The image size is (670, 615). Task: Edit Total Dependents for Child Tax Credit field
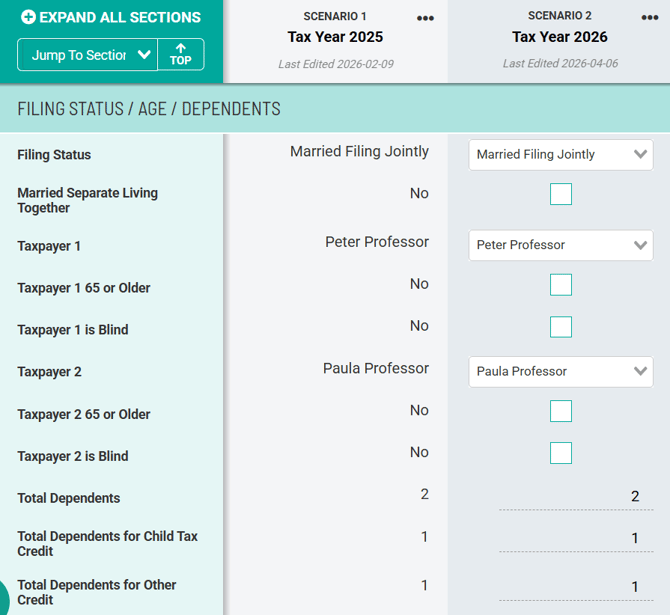[x=572, y=539]
